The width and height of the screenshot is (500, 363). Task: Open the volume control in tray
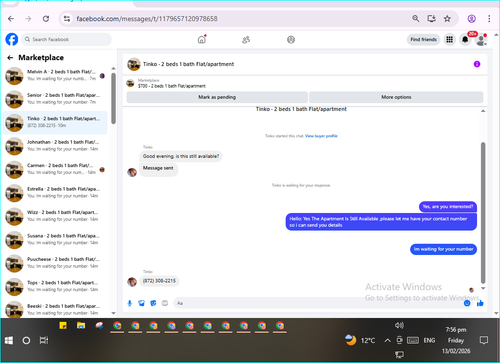tap(399, 325)
